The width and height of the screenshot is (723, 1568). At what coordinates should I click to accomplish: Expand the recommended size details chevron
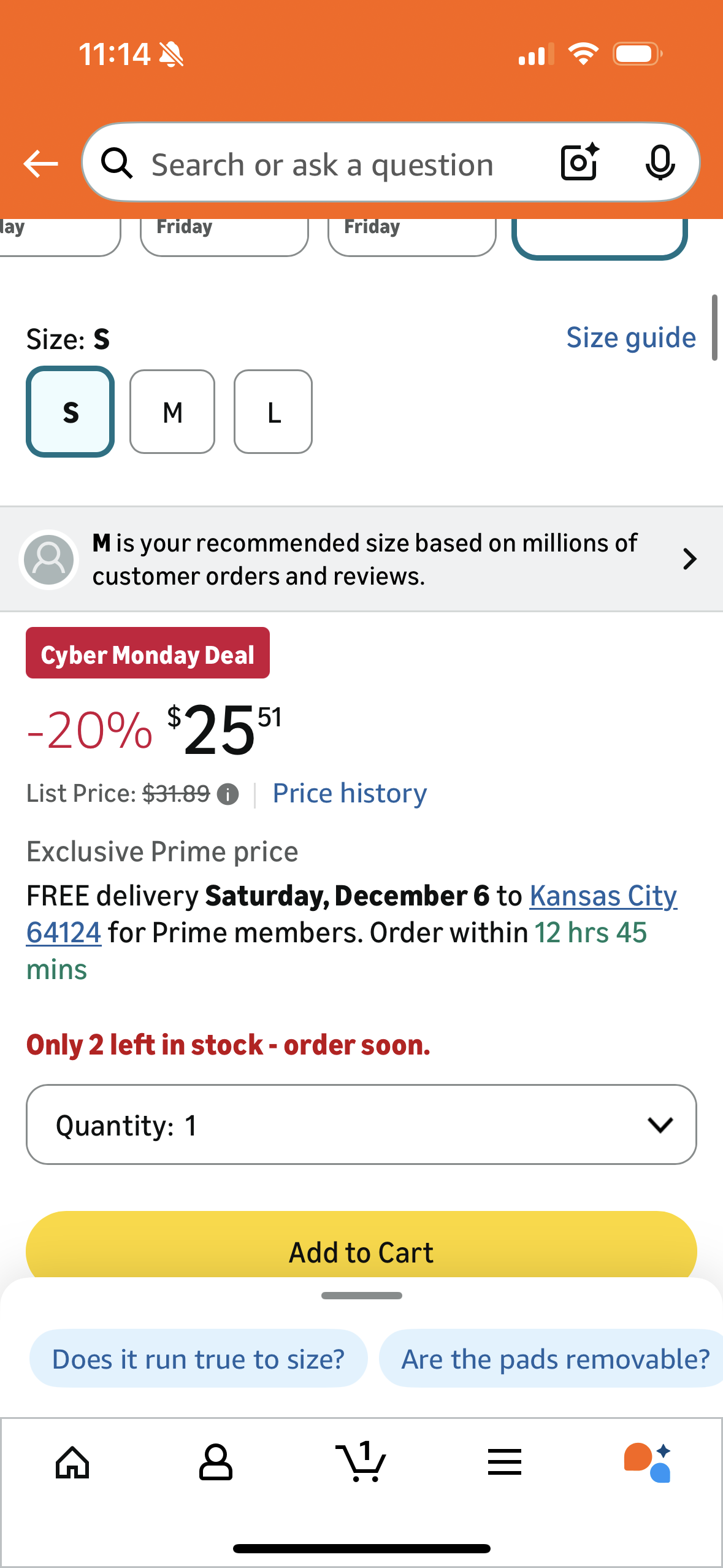(689, 559)
